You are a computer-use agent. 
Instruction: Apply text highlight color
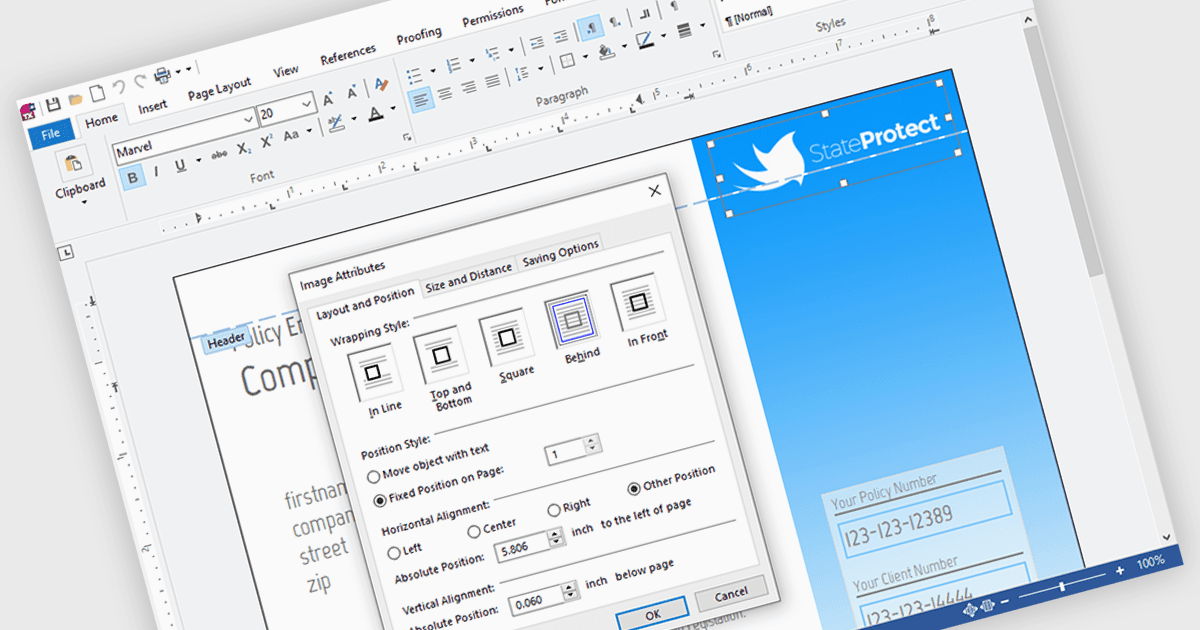tap(336, 124)
